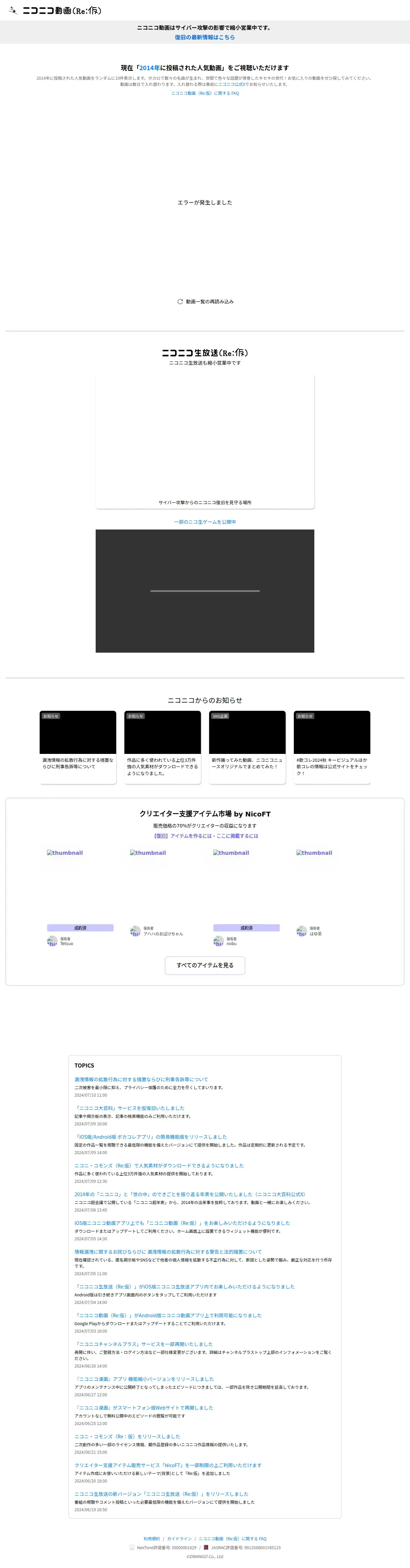Click the JASRAC license badge icon

point(206,1547)
